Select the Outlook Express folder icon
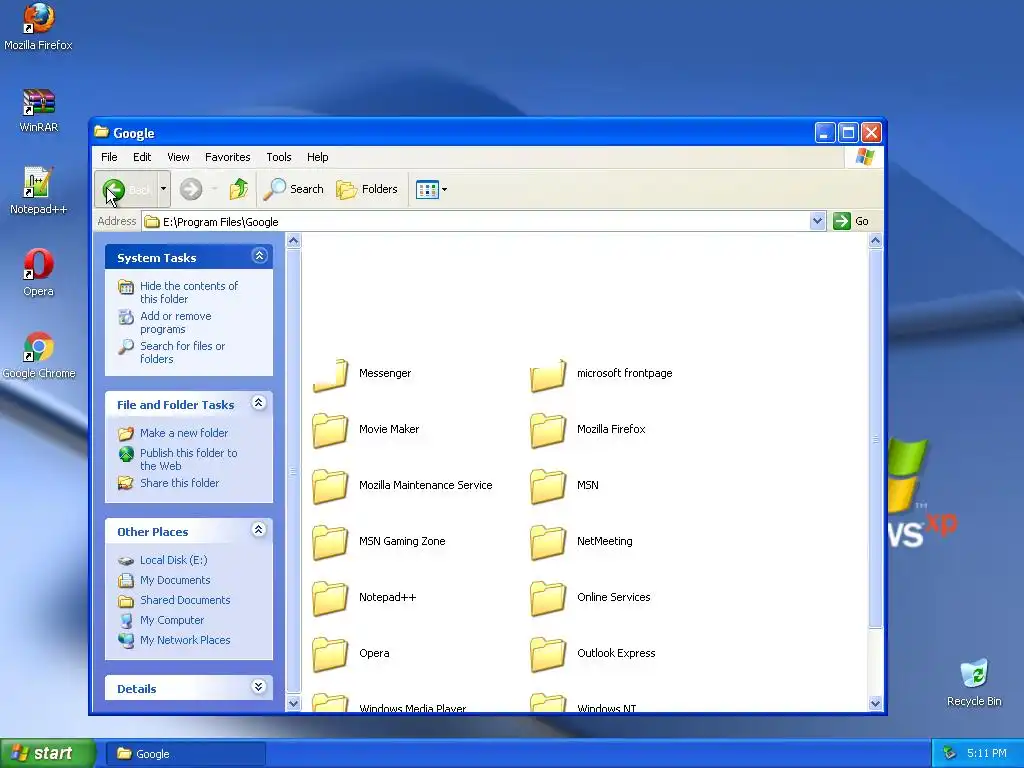The height and width of the screenshot is (768, 1024). pyautogui.click(x=548, y=654)
